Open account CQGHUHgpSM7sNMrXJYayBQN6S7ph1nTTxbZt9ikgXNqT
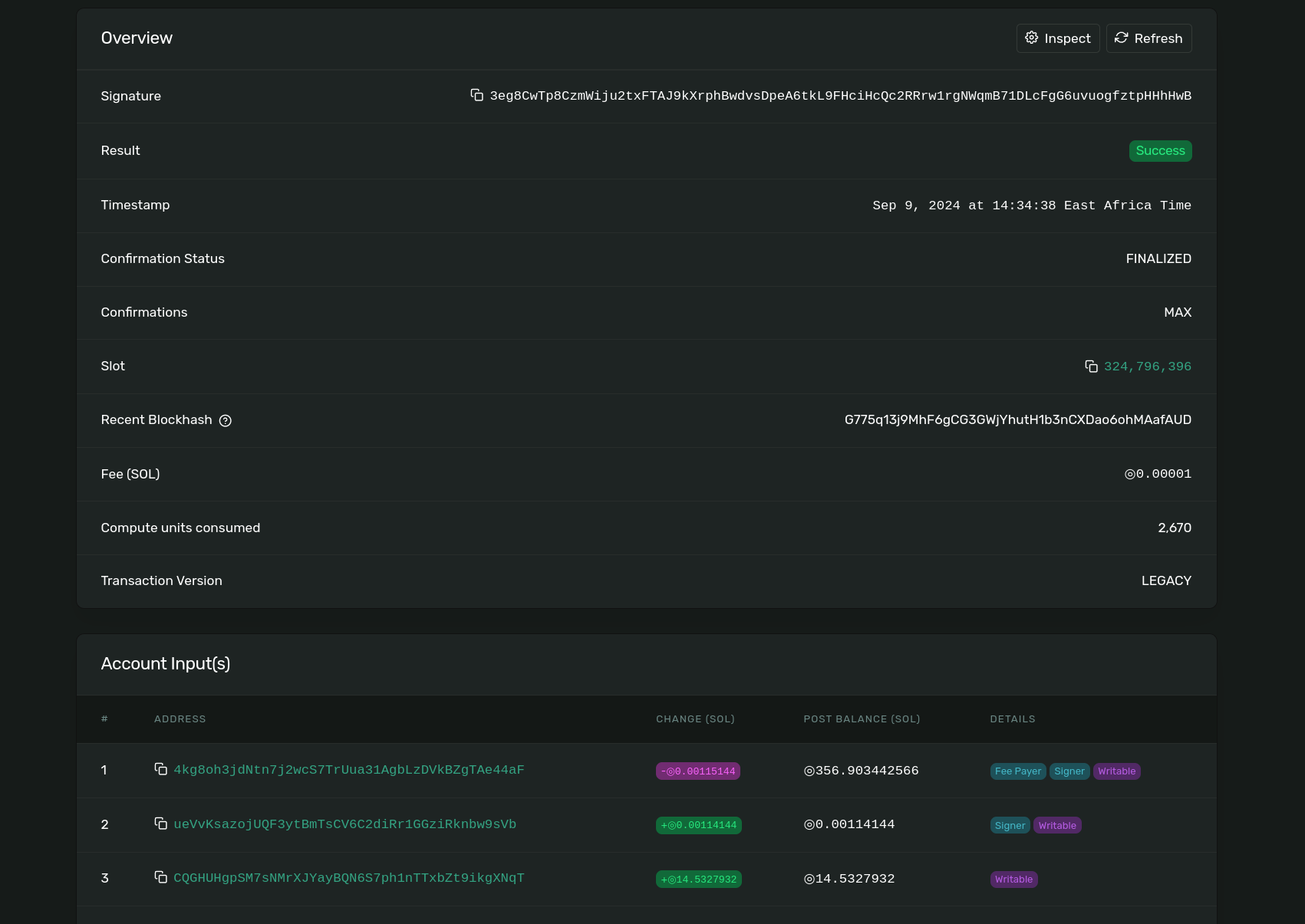This screenshot has width=1305, height=924. pos(349,878)
